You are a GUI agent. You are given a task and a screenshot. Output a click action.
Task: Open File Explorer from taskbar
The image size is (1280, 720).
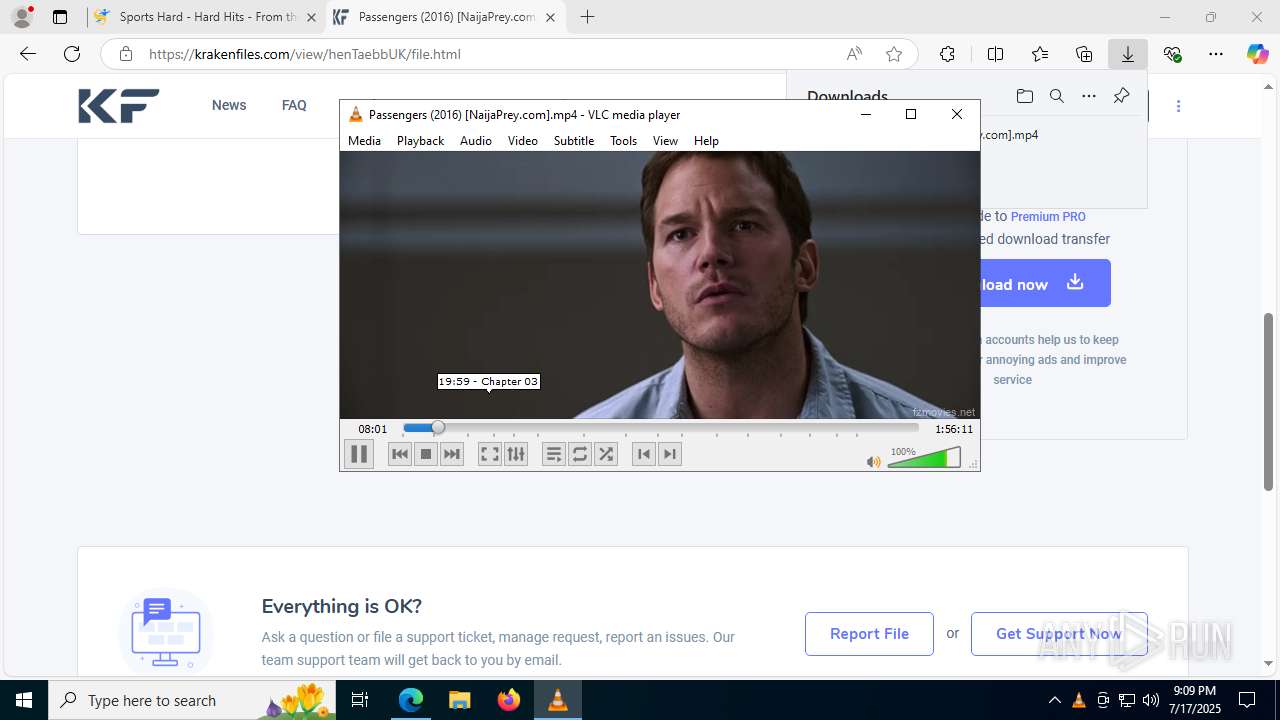pyautogui.click(x=459, y=700)
